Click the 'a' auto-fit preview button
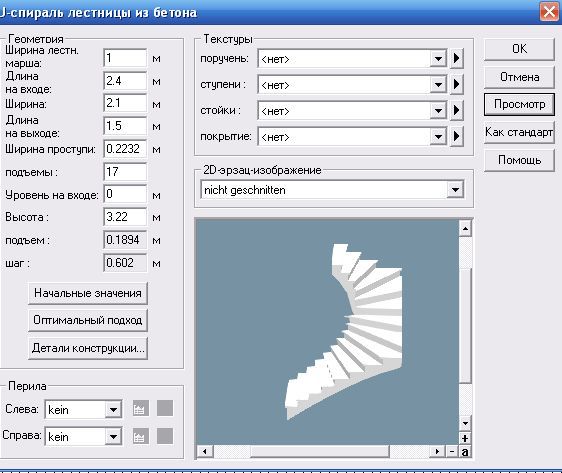The width and height of the screenshot is (562, 473). (465, 452)
